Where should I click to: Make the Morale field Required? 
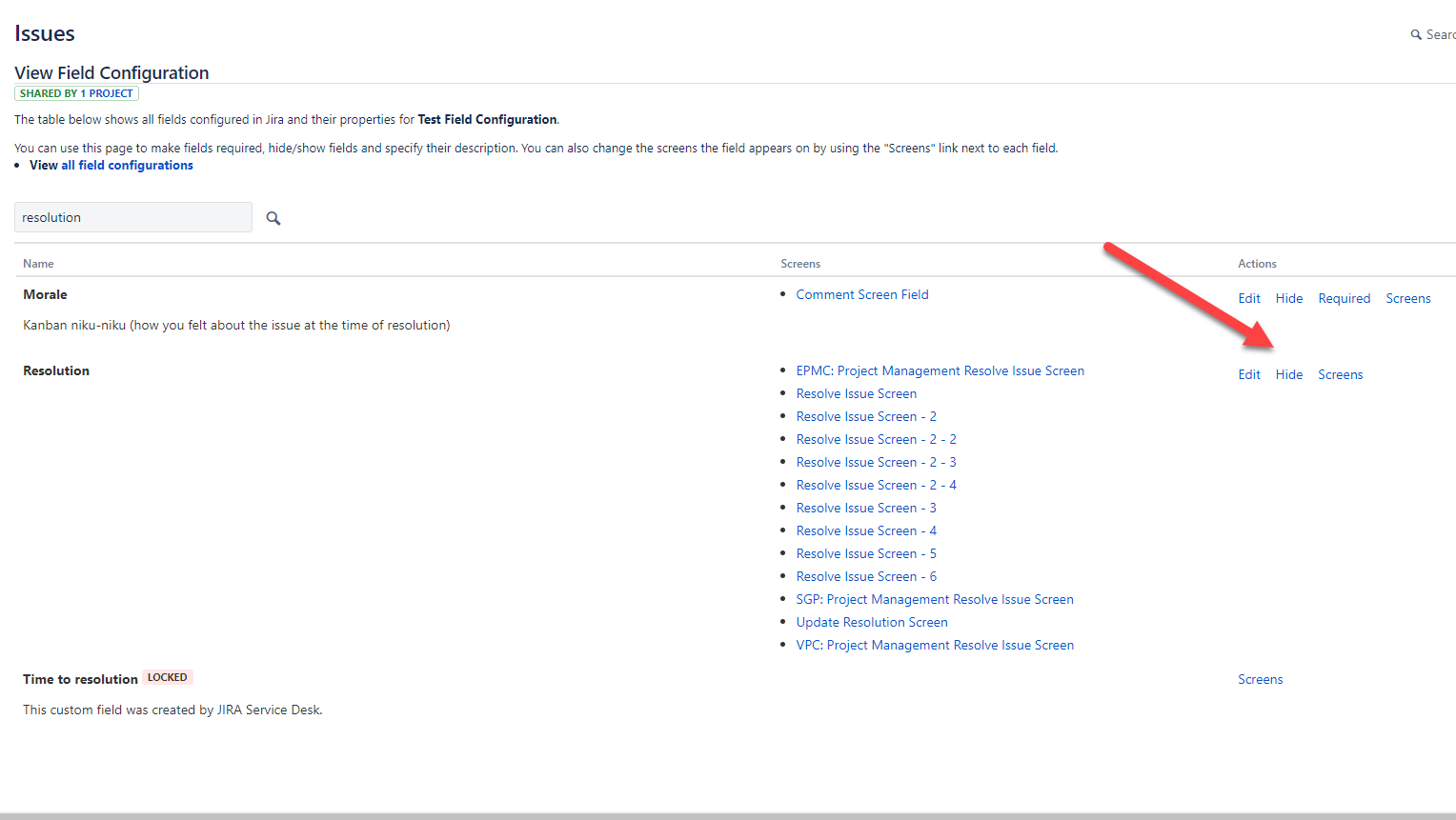tap(1344, 297)
